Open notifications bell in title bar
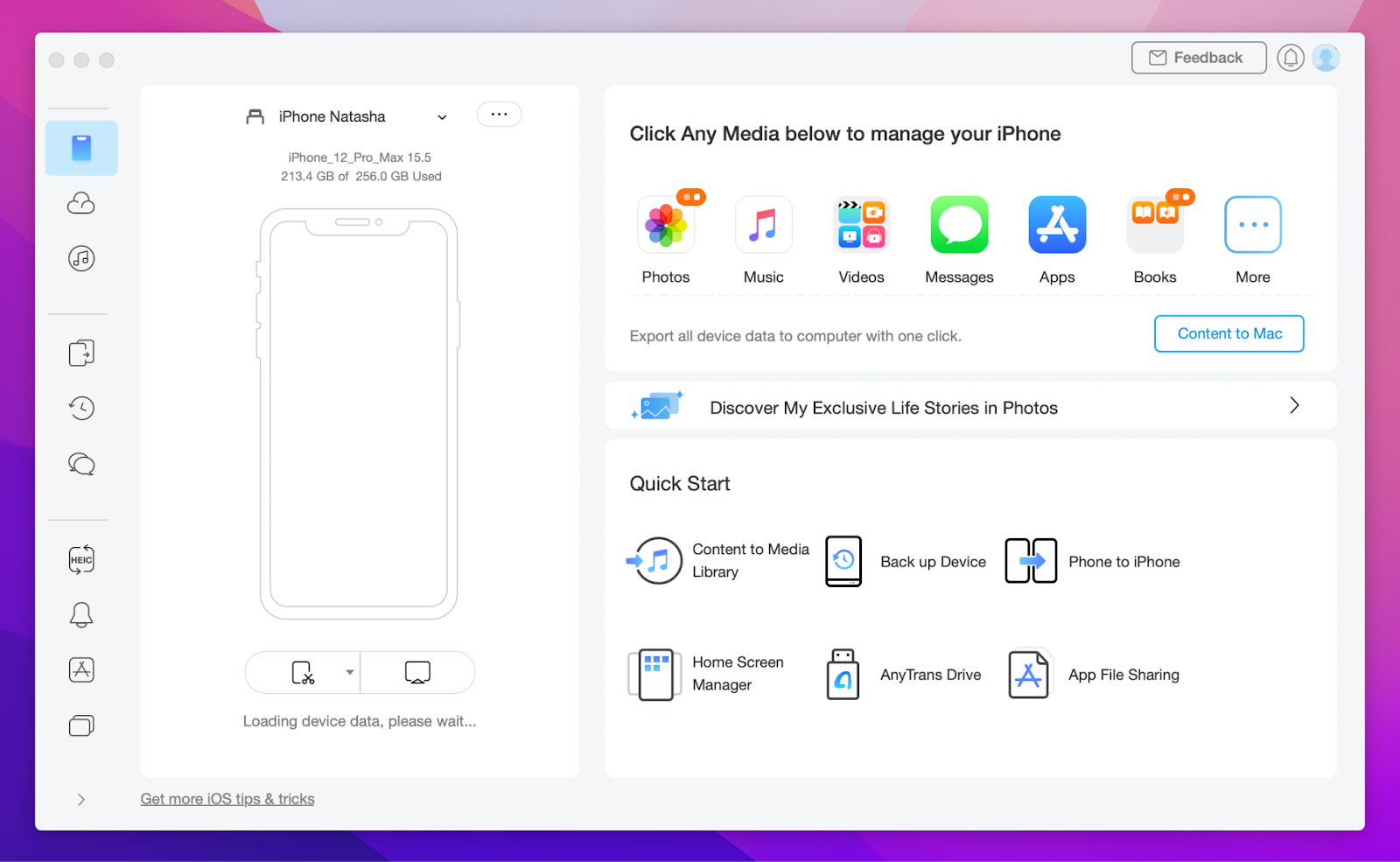Screen dimensions: 1400x862 pyautogui.click(x=1291, y=58)
